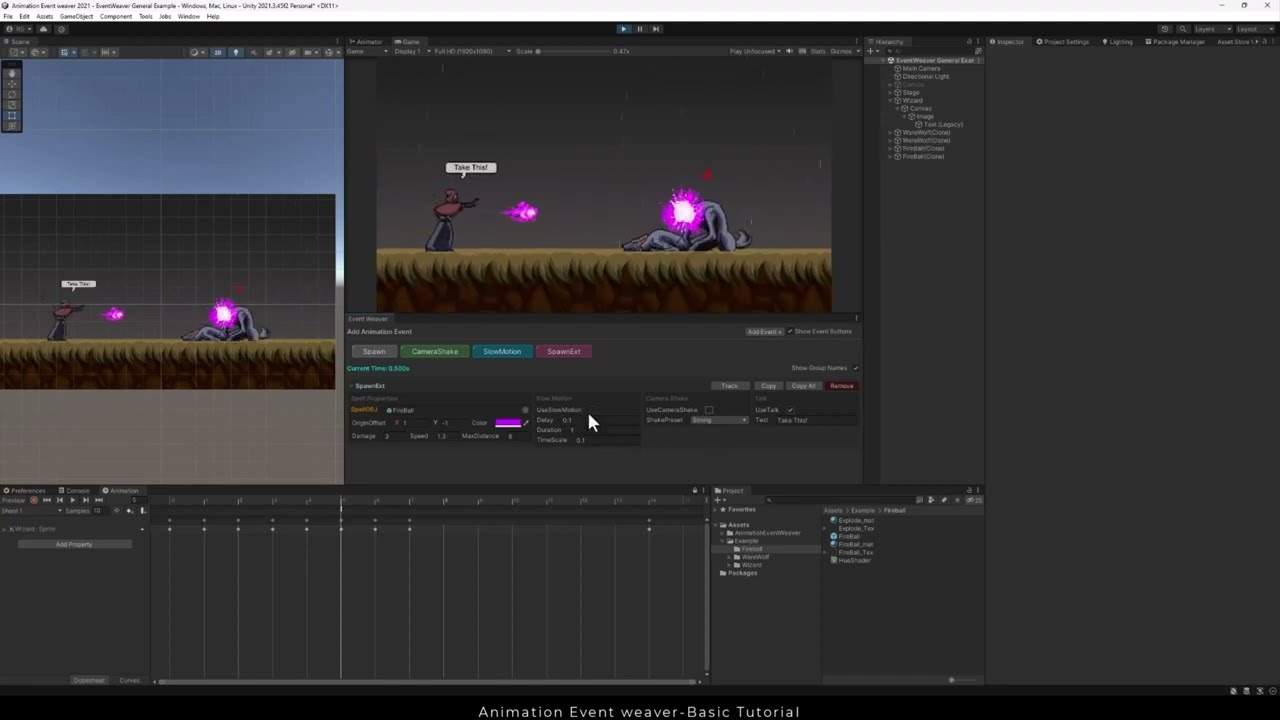Image resolution: width=1280 pixels, height=720 pixels.
Task: Open the Play Unfocused dropdown
Action: 756,52
